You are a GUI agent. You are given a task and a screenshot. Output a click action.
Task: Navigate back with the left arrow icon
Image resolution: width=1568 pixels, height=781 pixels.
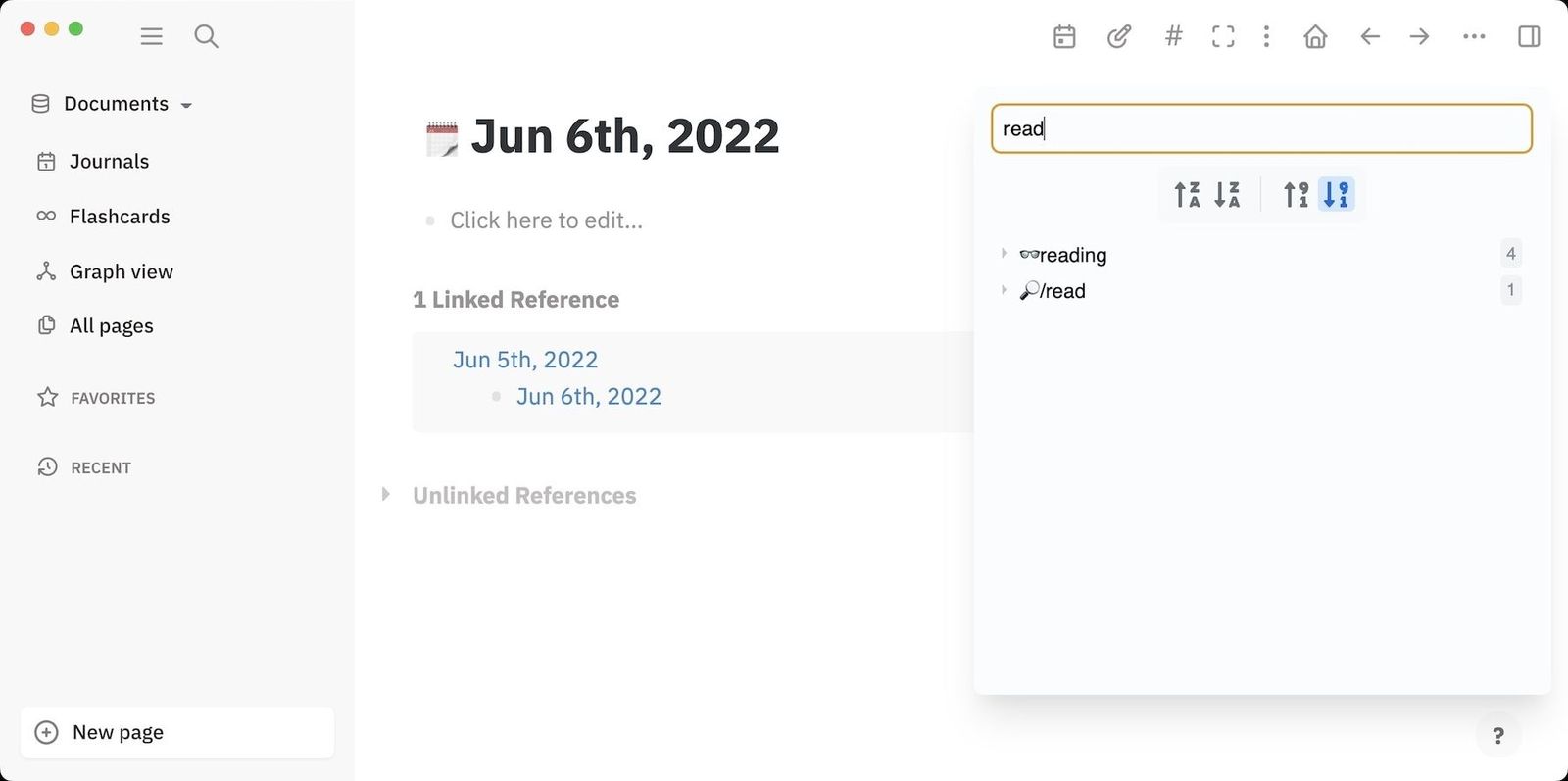[x=1369, y=36]
